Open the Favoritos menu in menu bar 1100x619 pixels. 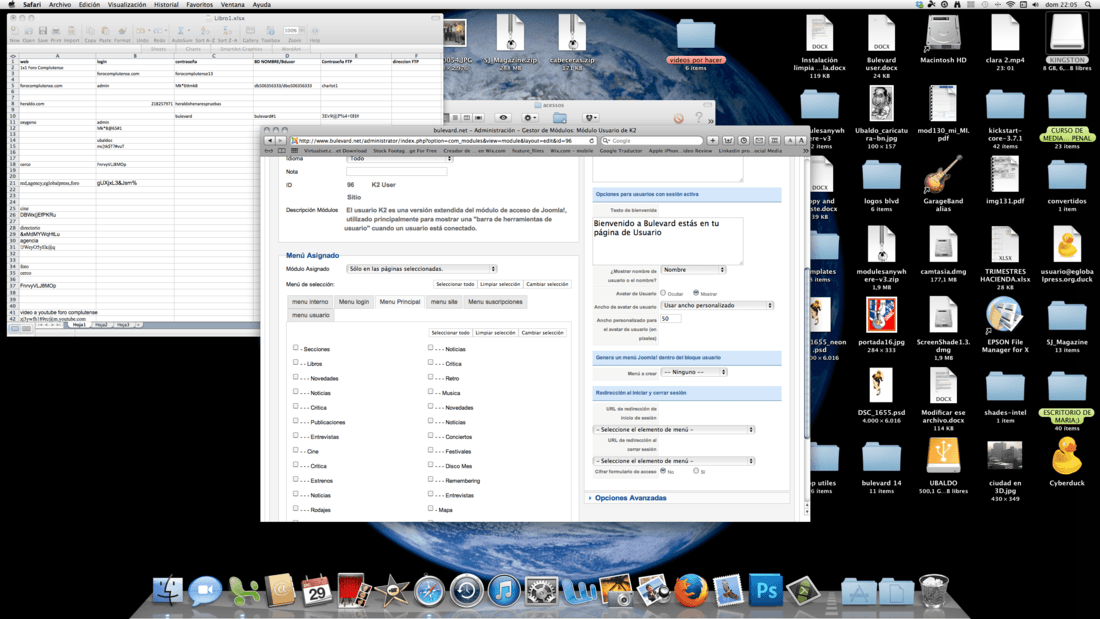(199, 5)
